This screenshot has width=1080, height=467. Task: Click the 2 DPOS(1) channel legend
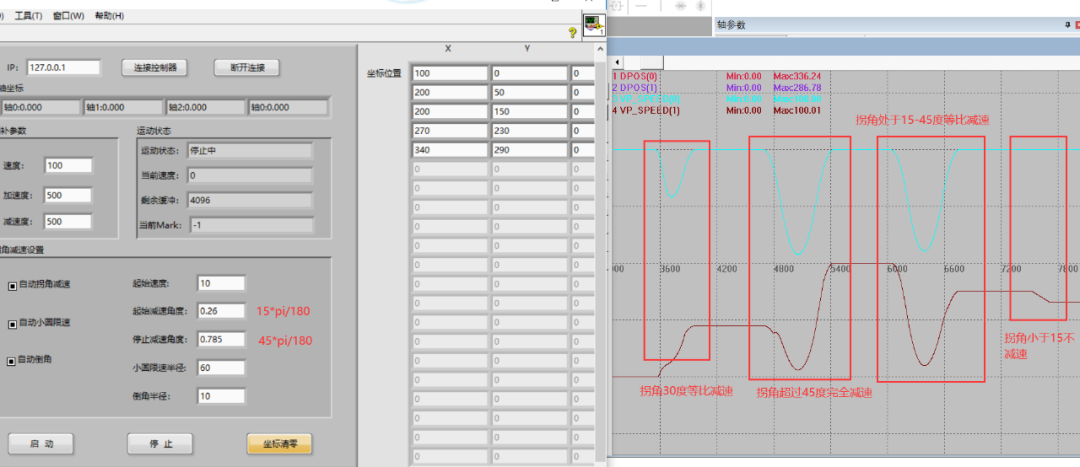tap(634, 87)
